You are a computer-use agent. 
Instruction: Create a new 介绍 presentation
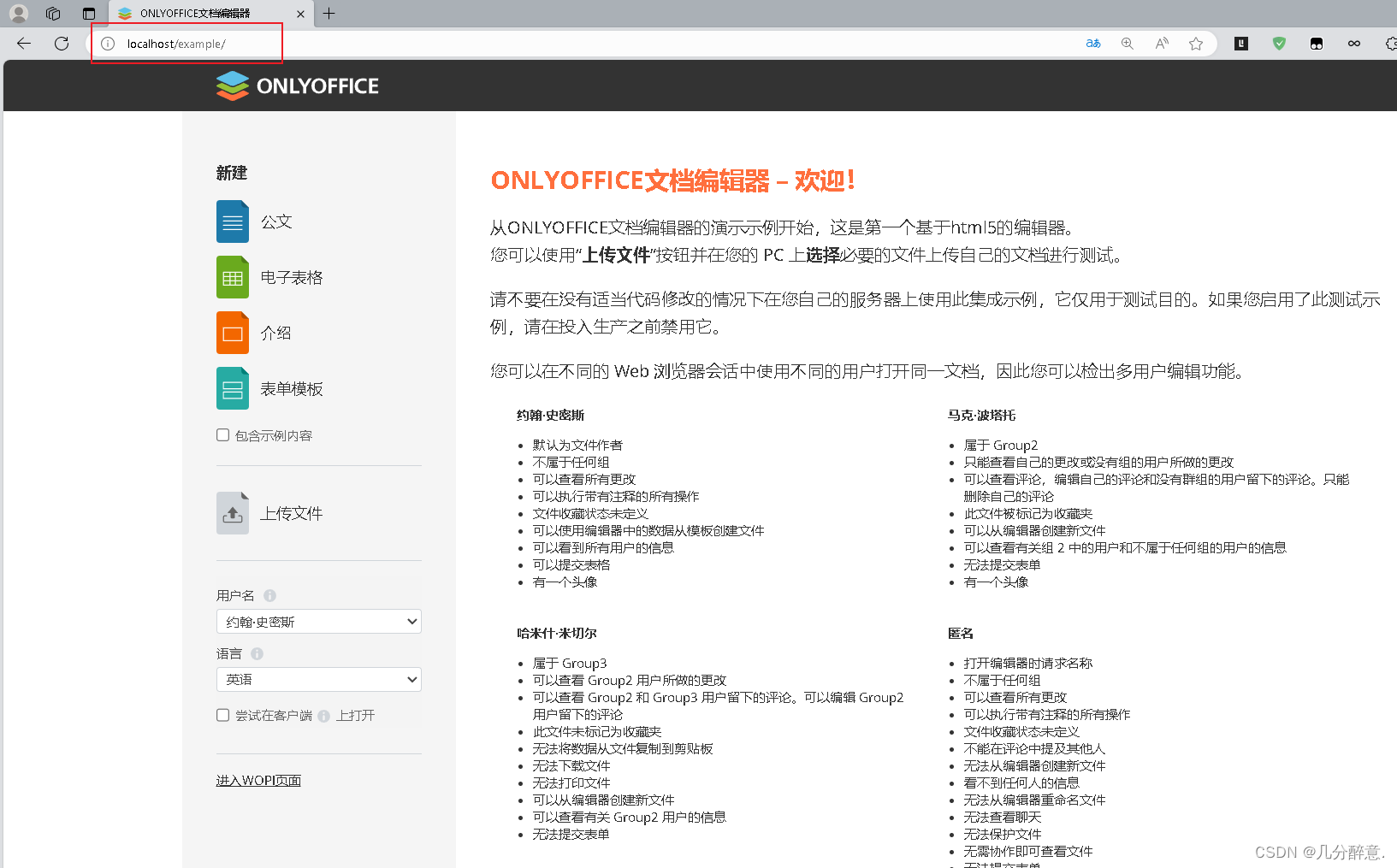coord(233,333)
